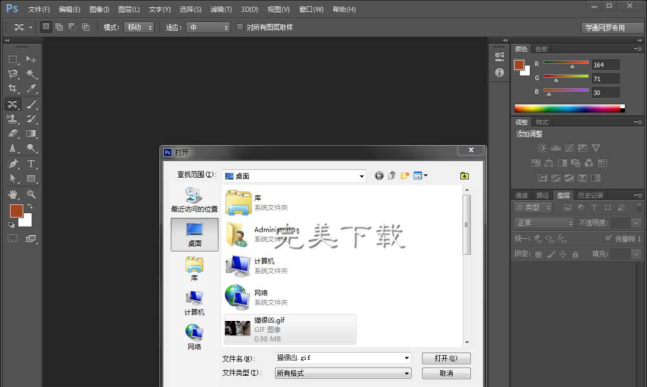
Task: Select the Magic Wand tool
Action: tap(31, 74)
